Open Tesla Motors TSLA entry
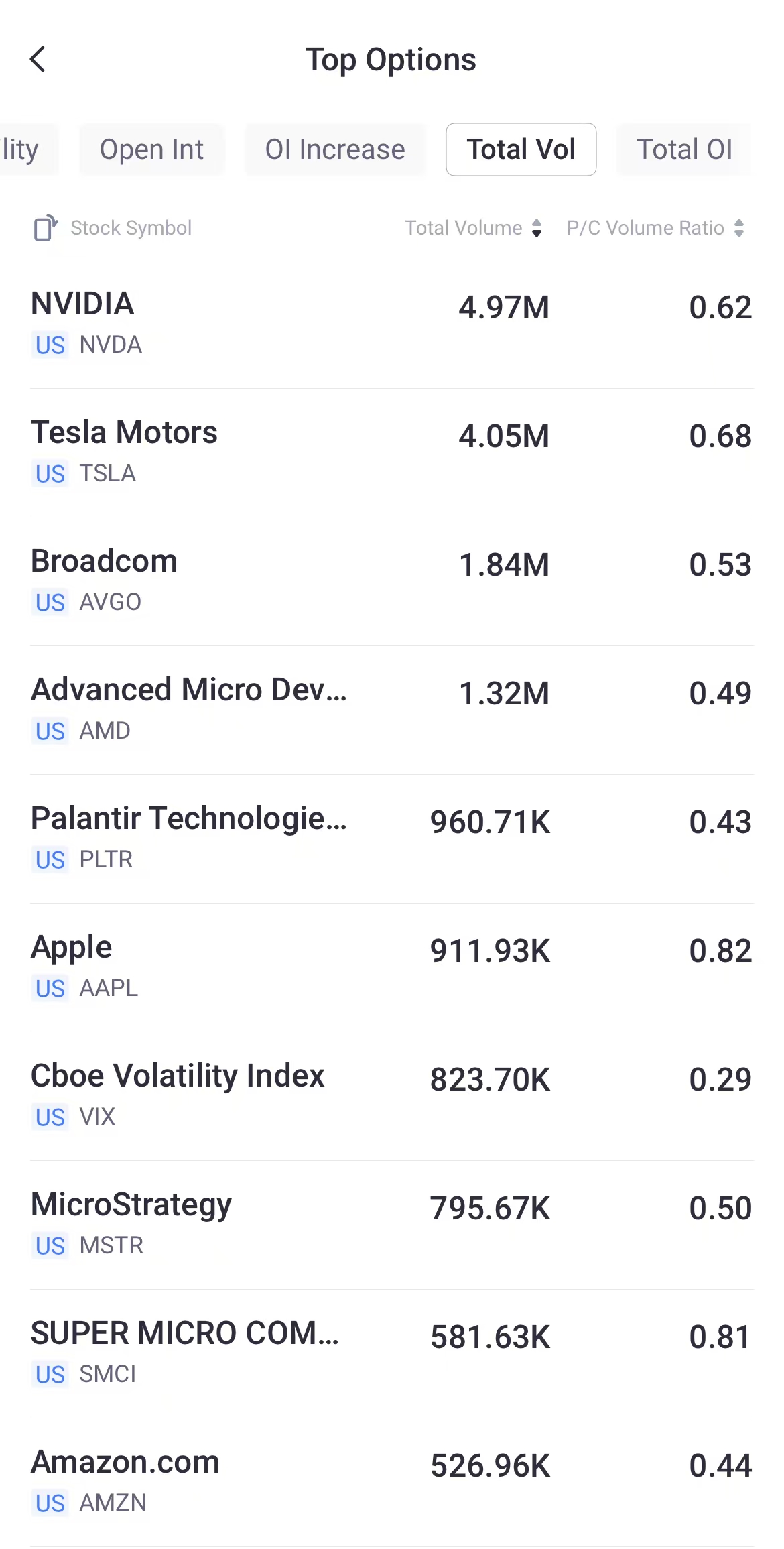The height and width of the screenshot is (1549, 784). (392, 452)
